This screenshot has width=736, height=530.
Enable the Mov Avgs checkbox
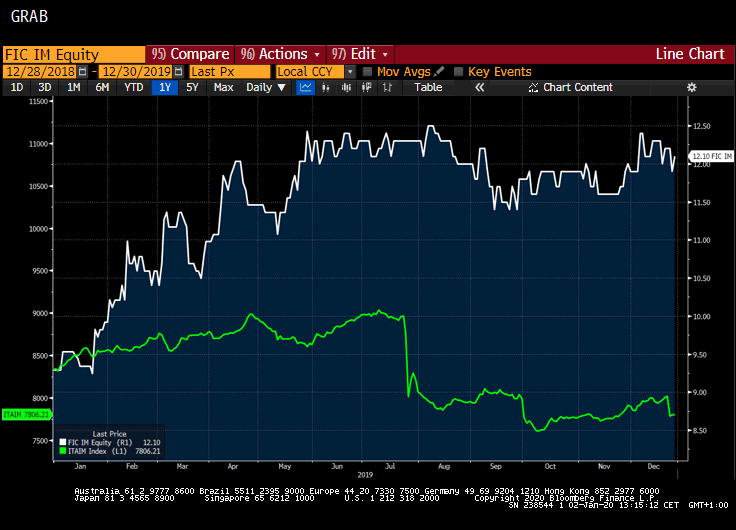[368, 71]
